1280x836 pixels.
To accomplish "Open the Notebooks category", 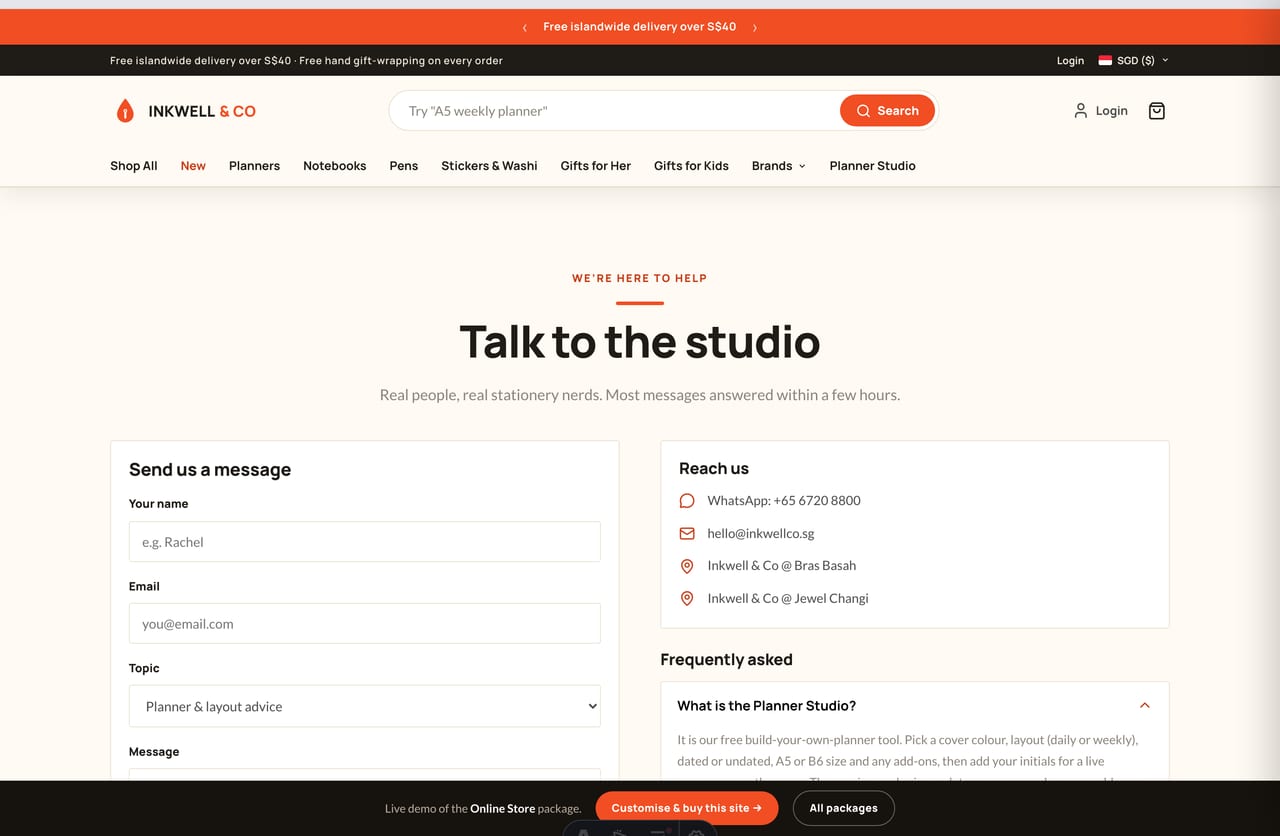I will coord(335,166).
